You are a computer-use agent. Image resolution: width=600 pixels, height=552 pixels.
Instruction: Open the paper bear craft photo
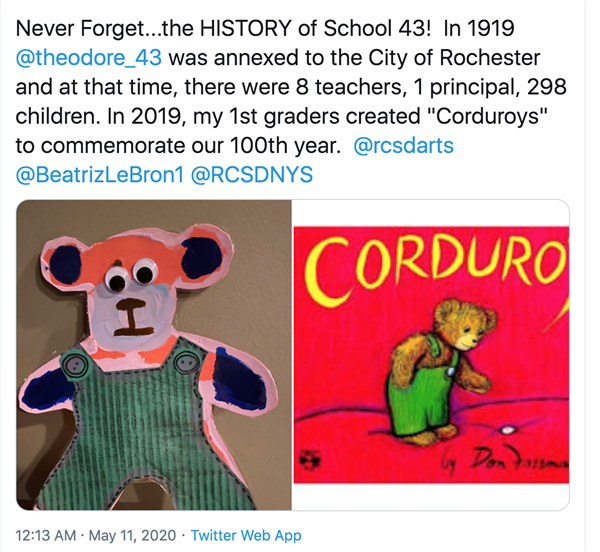pyautogui.click(x=154, y=355)
